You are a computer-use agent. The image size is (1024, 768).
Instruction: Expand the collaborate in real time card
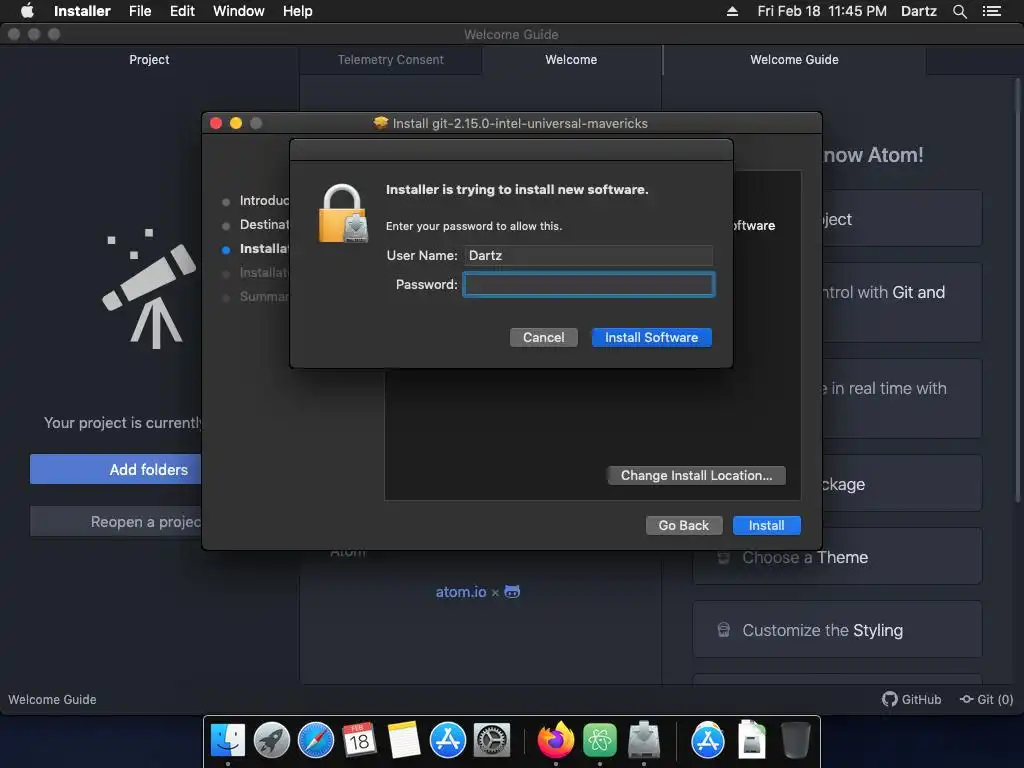[902, 398]
